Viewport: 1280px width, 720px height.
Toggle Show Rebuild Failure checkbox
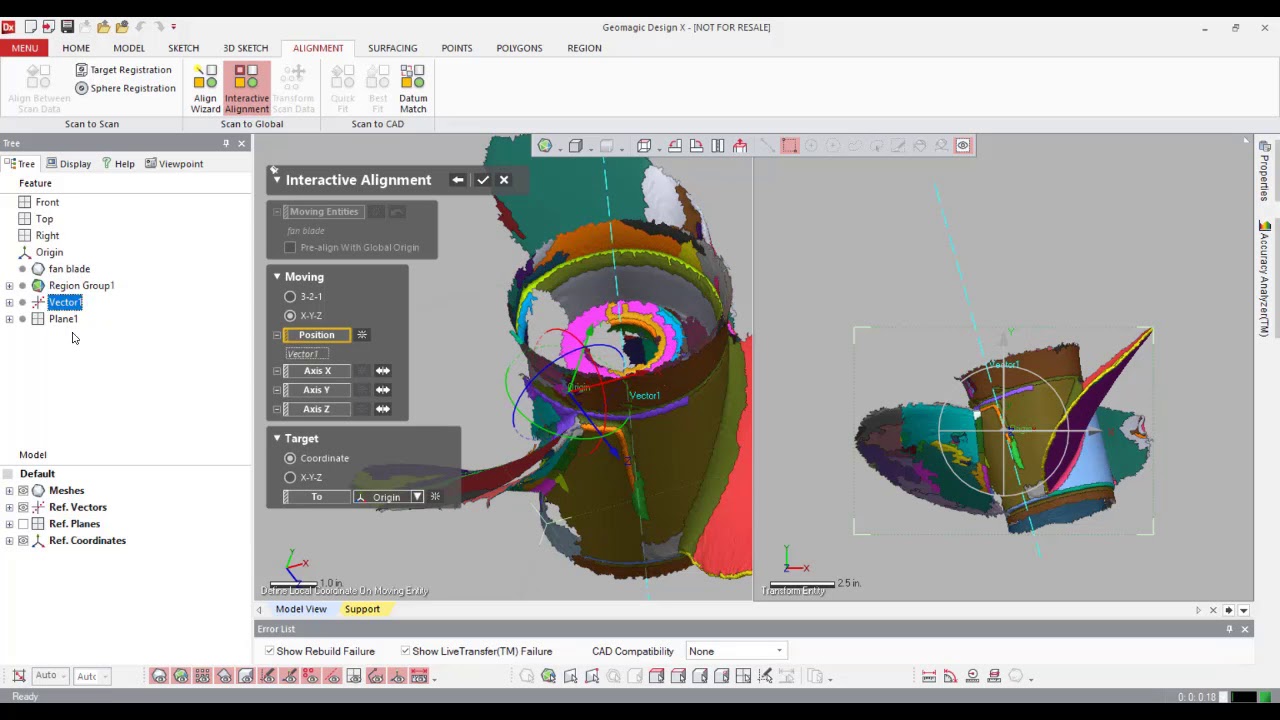point(269,651)
